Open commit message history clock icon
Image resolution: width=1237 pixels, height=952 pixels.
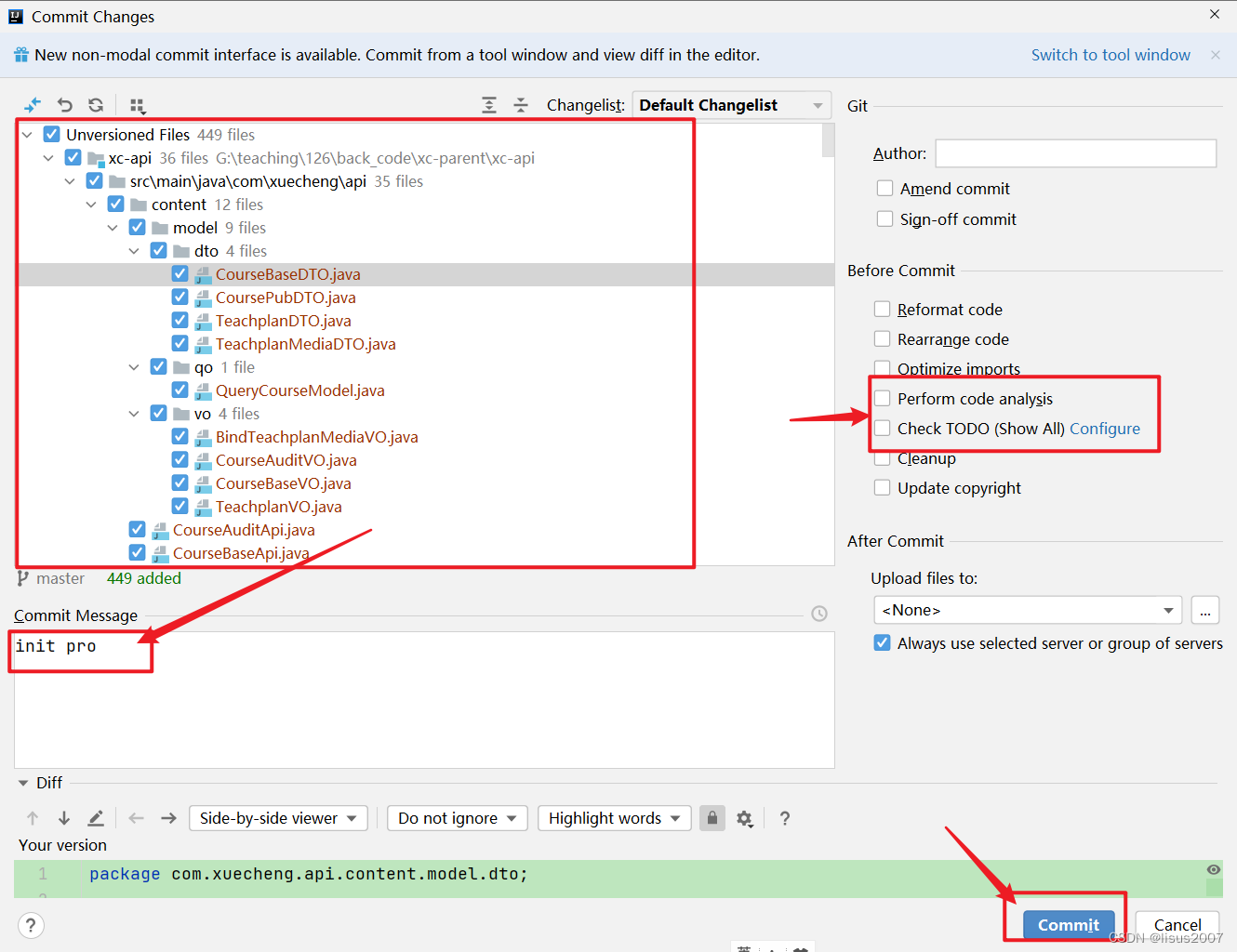(819, 614)
